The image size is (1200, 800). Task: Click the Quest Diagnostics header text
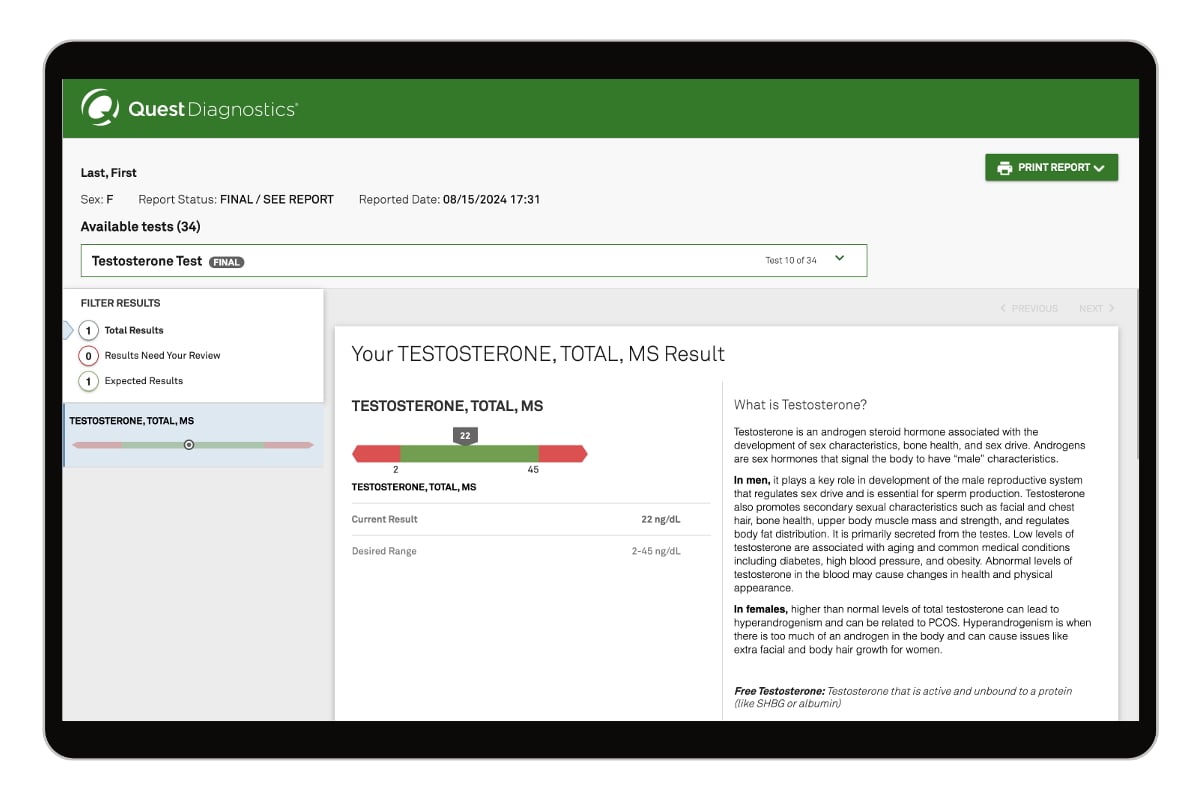point(212,109)
